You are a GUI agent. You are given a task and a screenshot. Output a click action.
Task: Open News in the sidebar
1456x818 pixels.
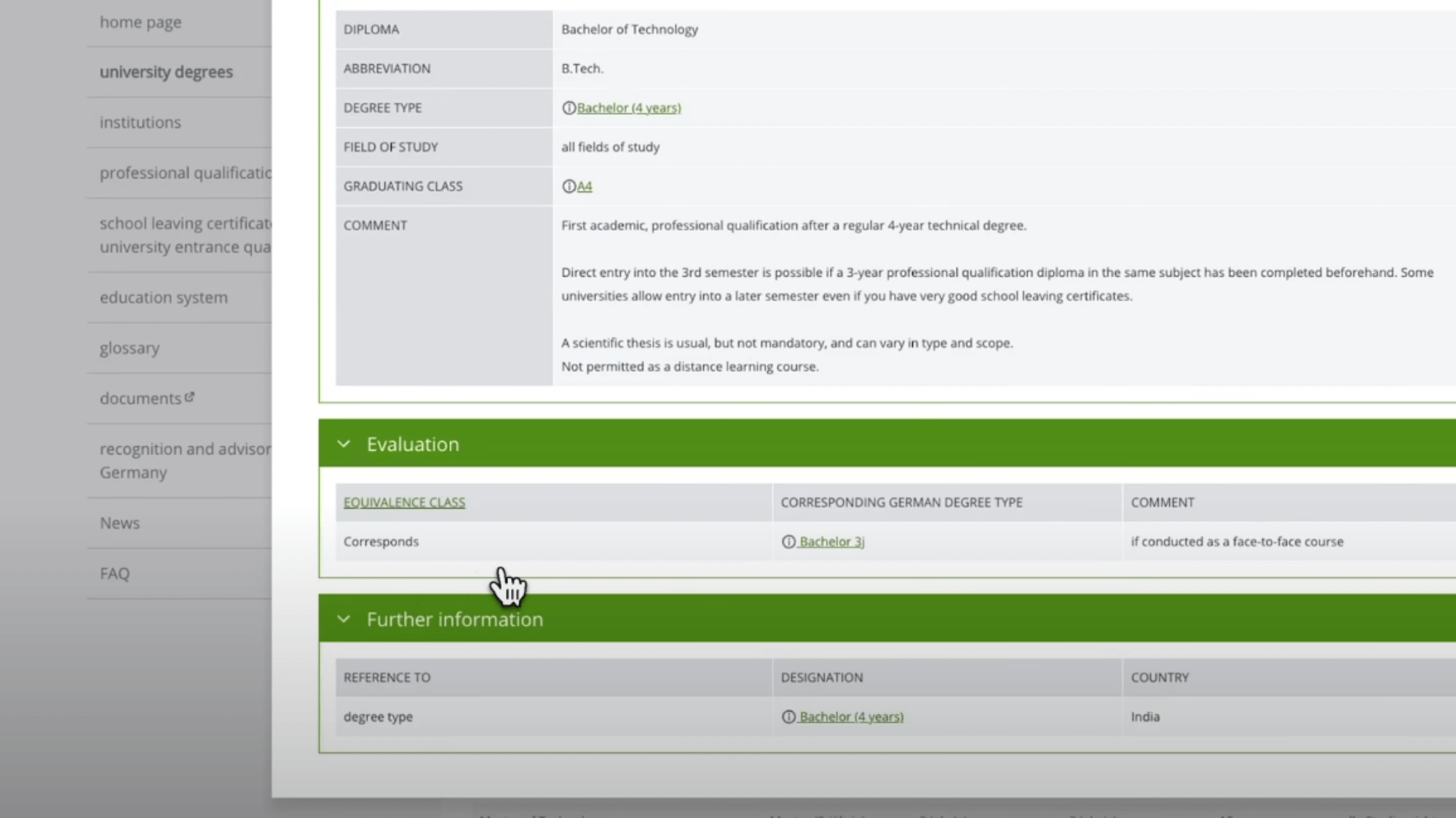pos(120,523)
